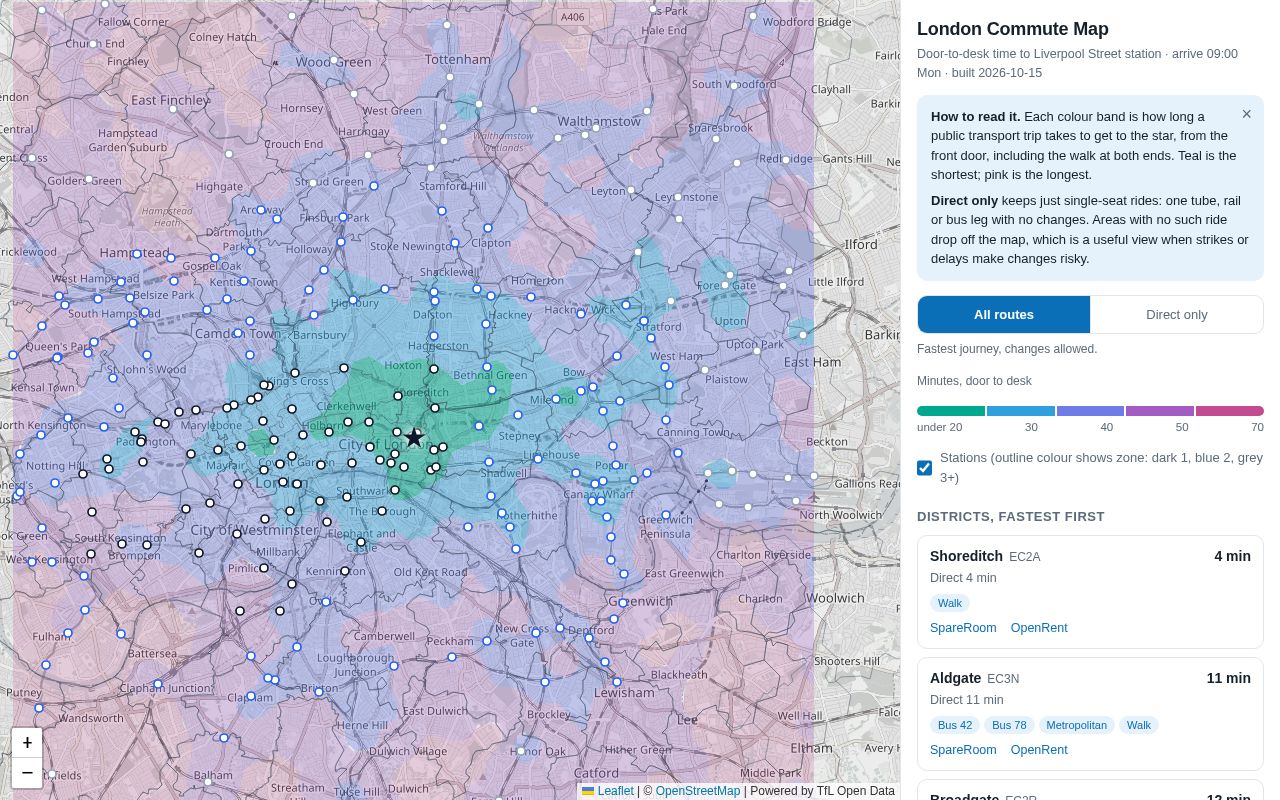Click the Canary Wharf label on the map
This screenshot has width=1280, height=800.
click(x=599, y=494)
